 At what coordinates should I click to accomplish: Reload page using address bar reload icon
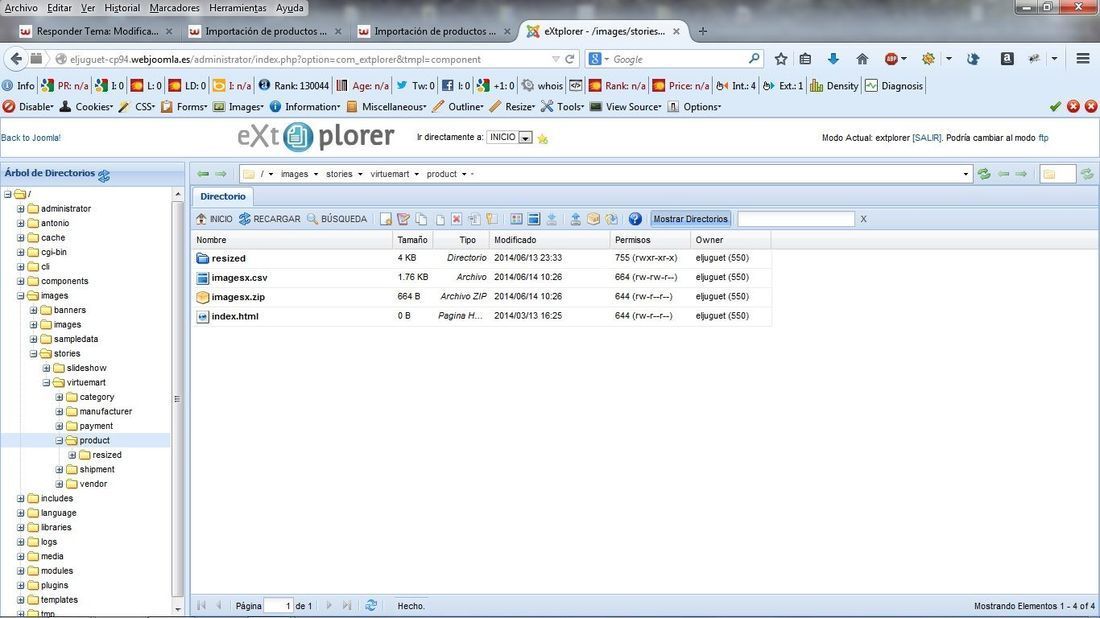tap(570, 60)
